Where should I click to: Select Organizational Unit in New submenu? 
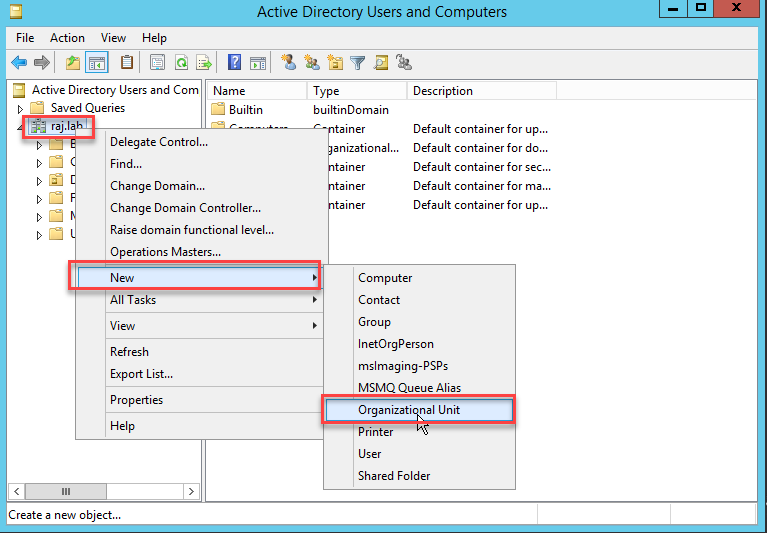click(x=419, y=410)
